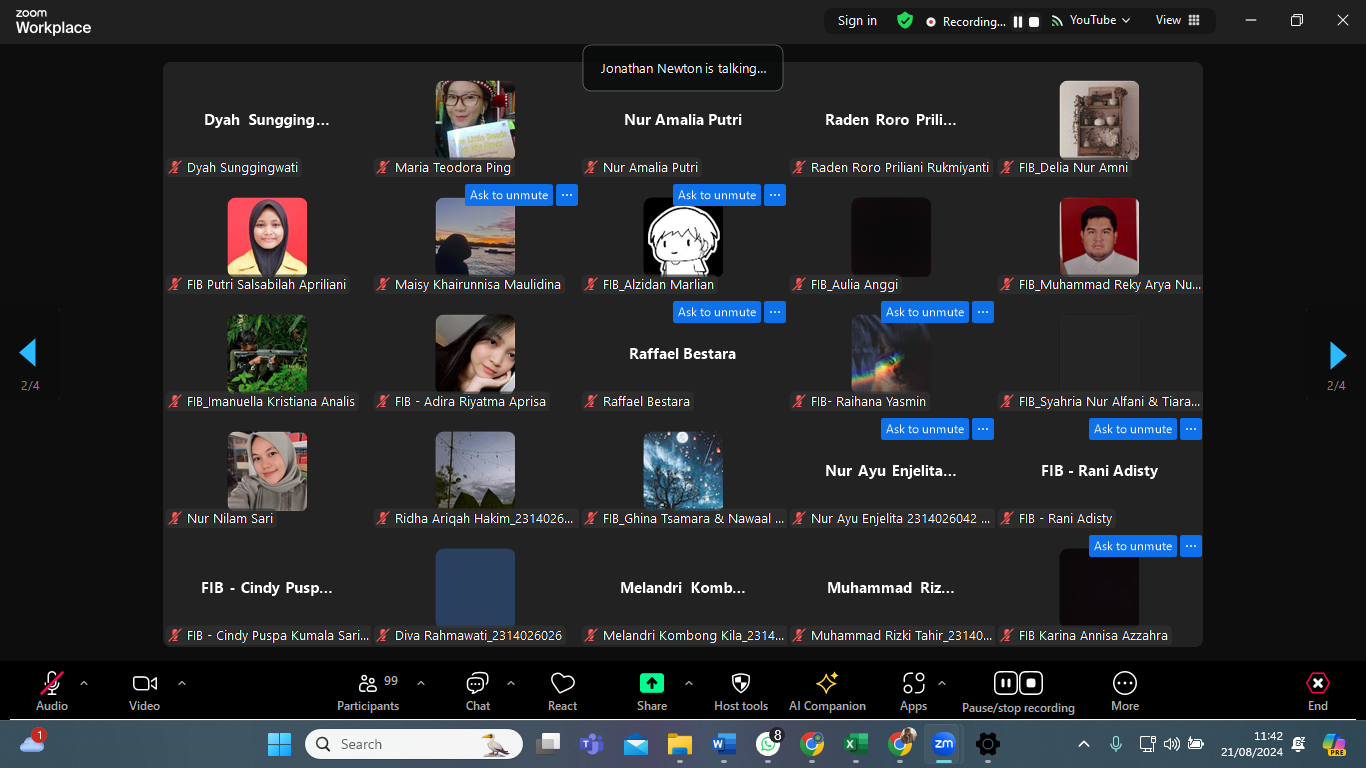Open the Audio options arrow
The height and width of the screenshot is (768, 1366).
pyautogui.click(x=83, y=685)
